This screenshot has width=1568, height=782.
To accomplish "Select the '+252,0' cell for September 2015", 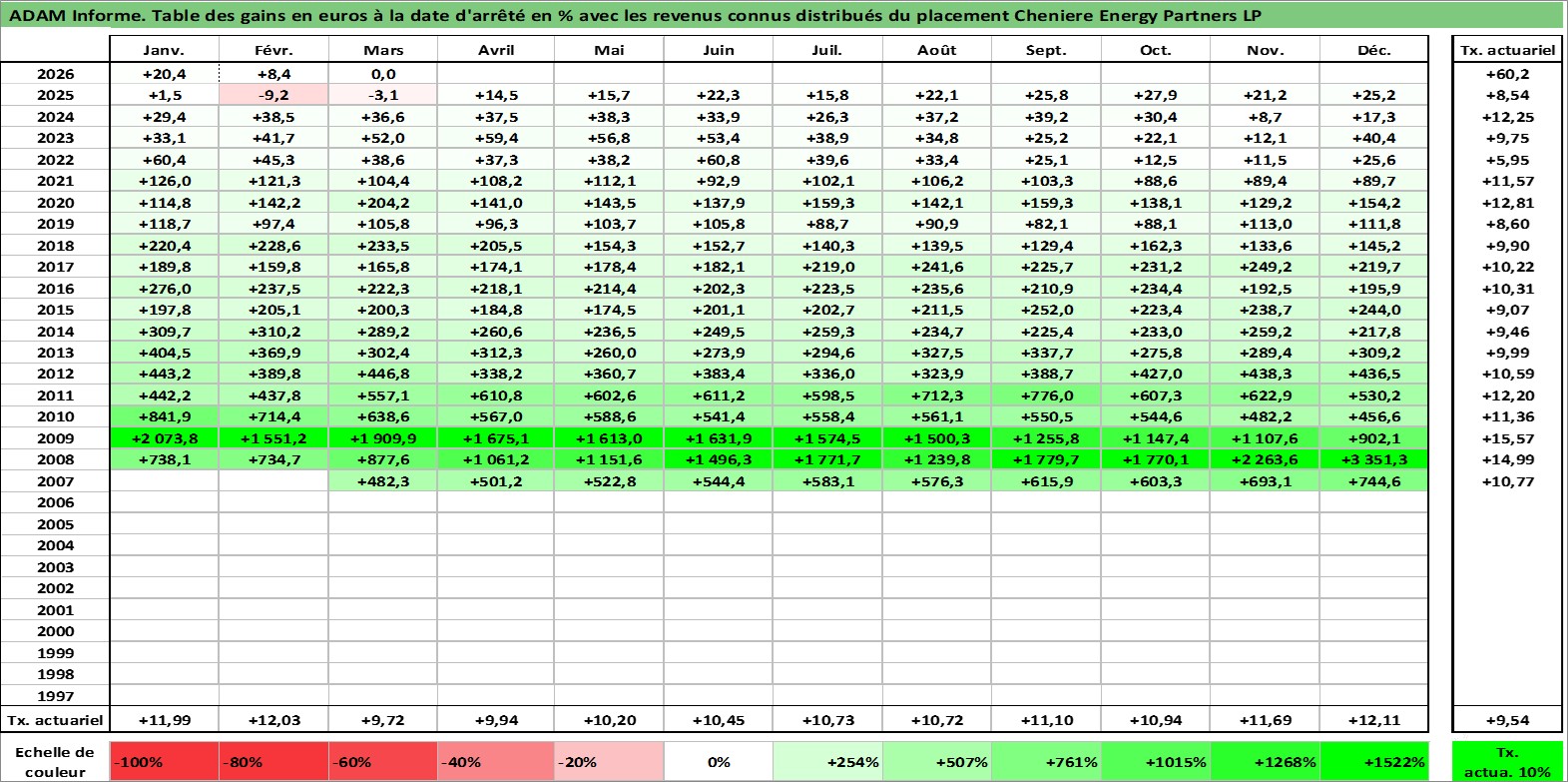I will [1046, 310].
